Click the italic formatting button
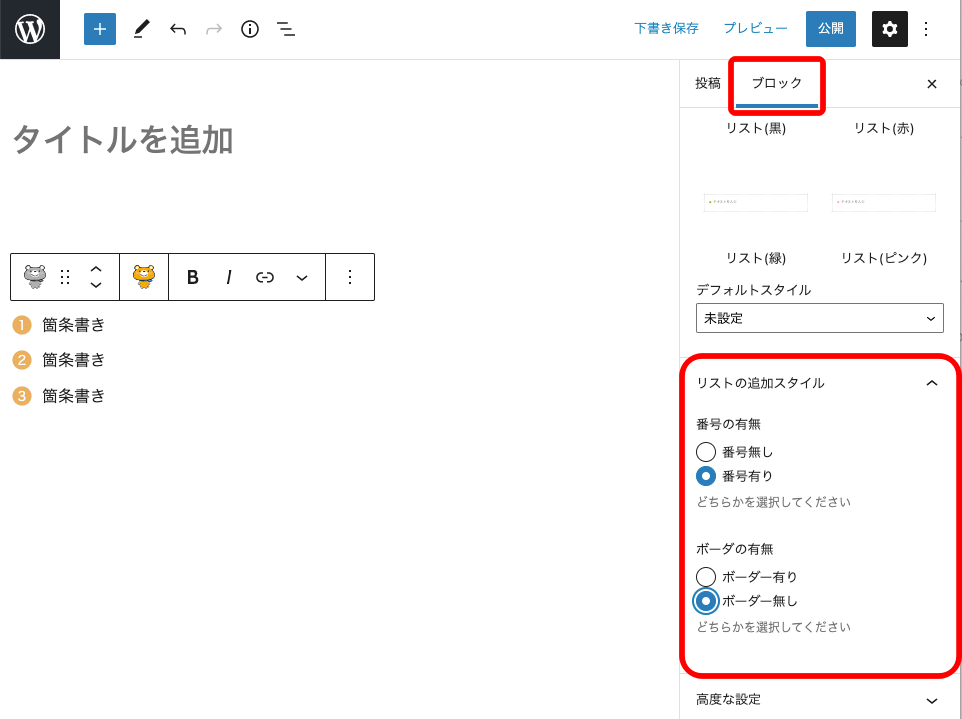The height and width of the screenshot is (719, 962). point(229,277)
